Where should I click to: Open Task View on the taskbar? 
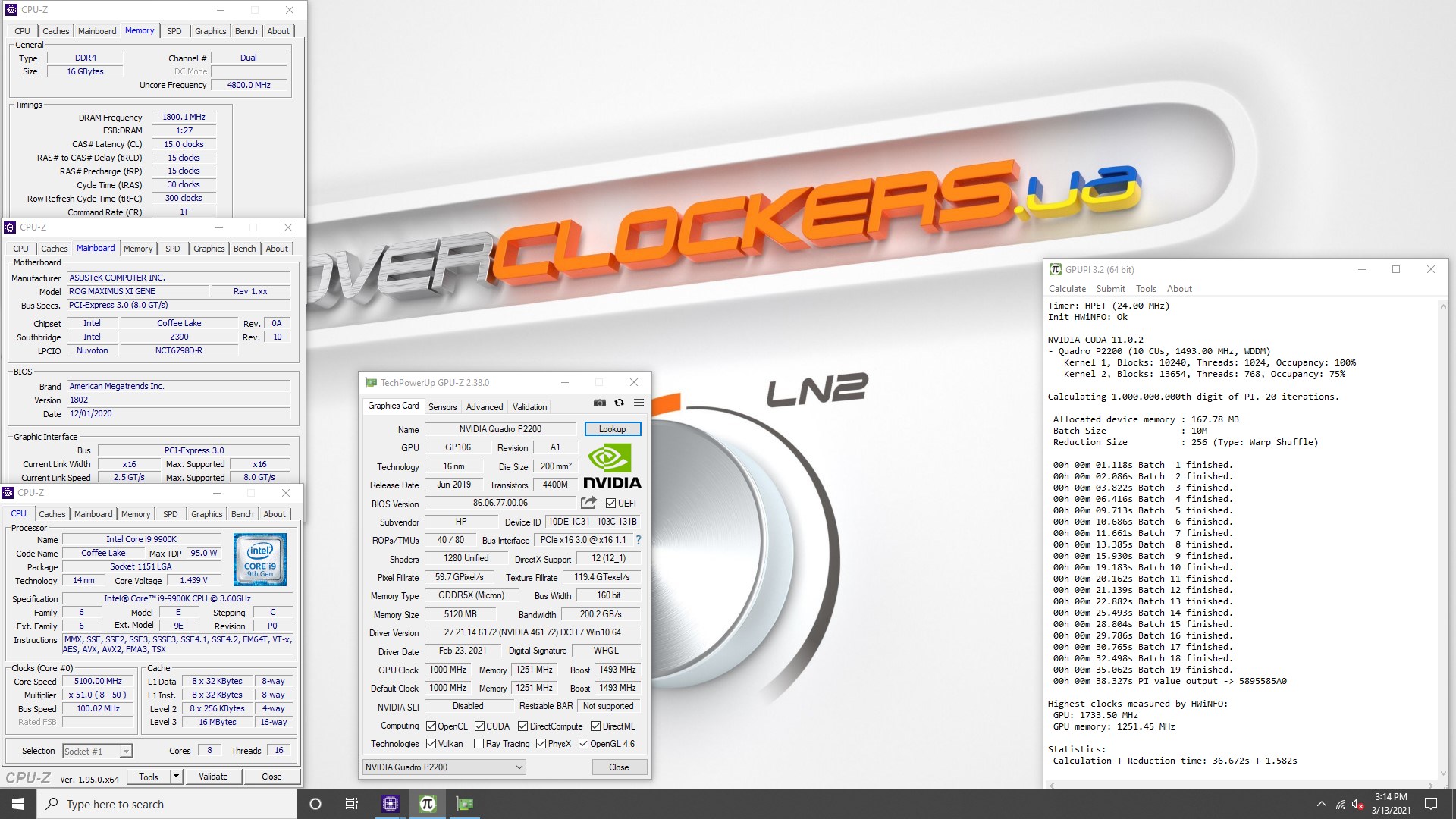pyautogui.click(x=352, y=804)
